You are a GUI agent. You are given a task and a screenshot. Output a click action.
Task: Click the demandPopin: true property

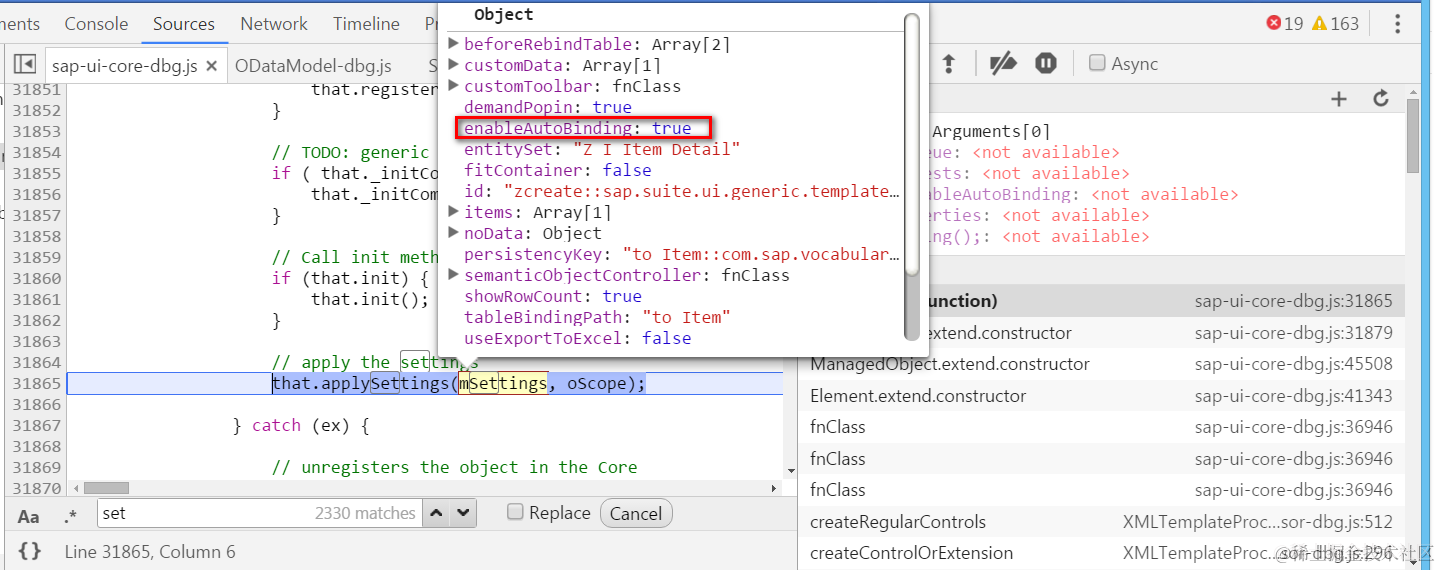[x=547, y=107]
